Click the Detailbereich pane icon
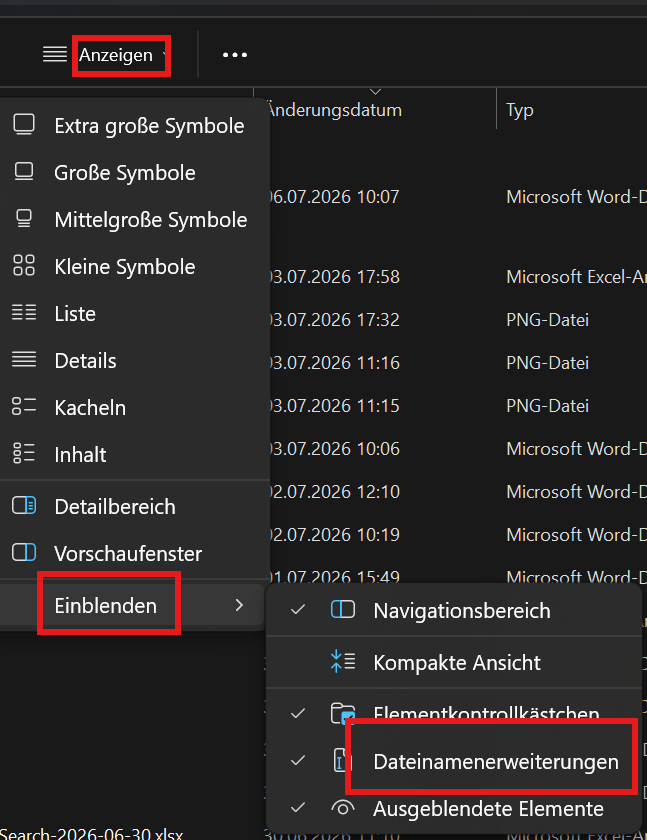This screenshot has width=647, height=840. coord(24,505)
